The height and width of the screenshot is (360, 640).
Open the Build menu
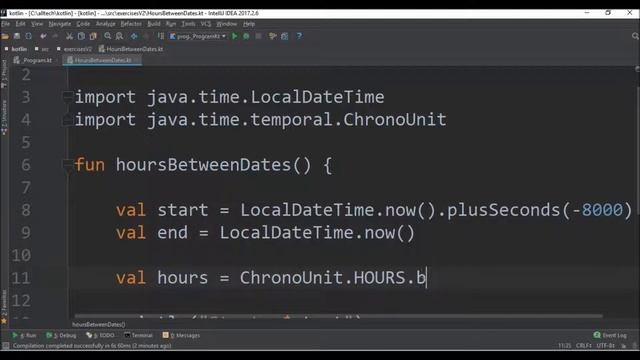(154, 24)
